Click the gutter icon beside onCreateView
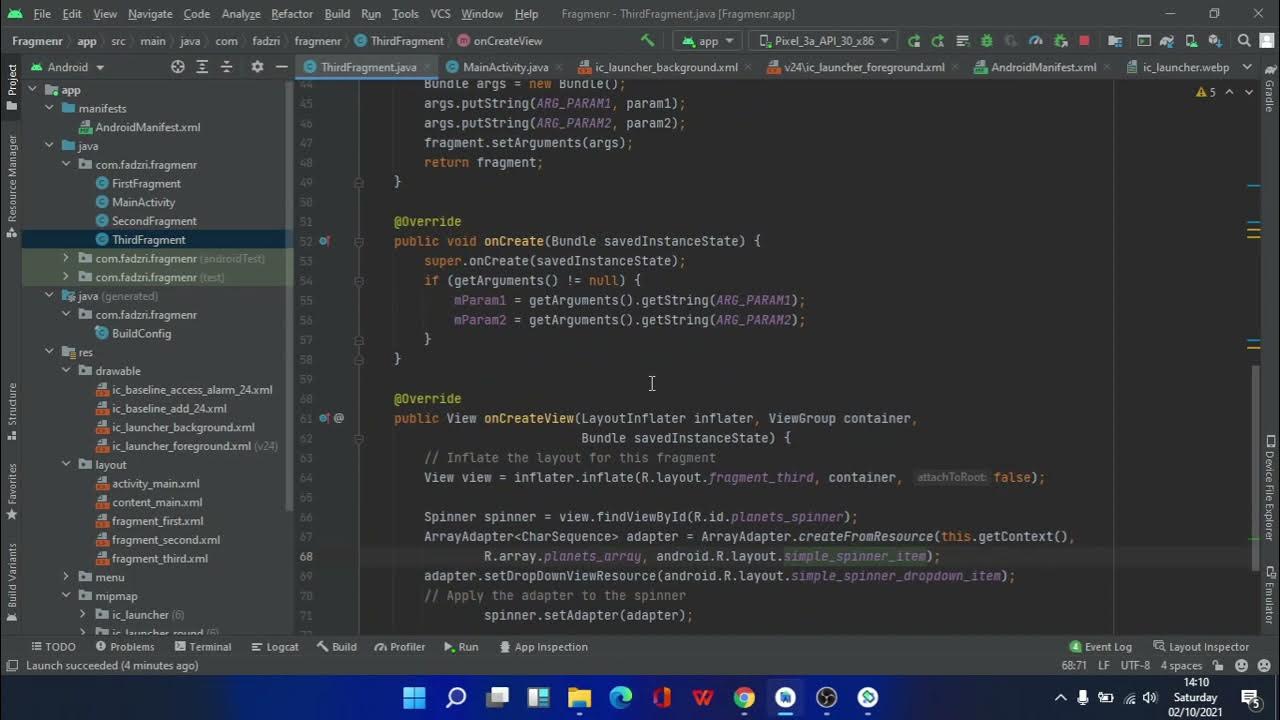1280x720 pixels. coord(324,418)
